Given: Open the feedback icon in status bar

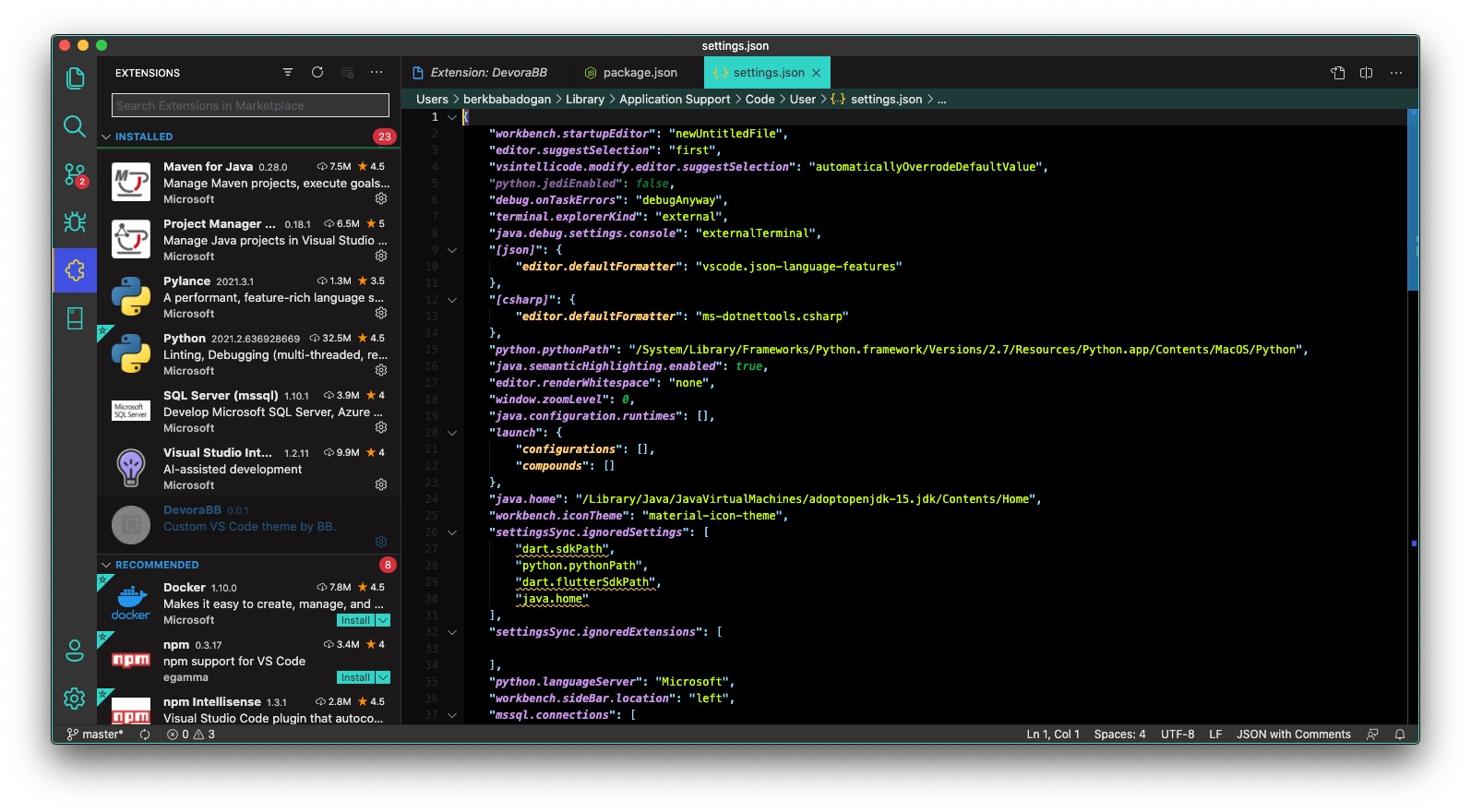Looking at the screenshot, I should (x=1372, y=734).
